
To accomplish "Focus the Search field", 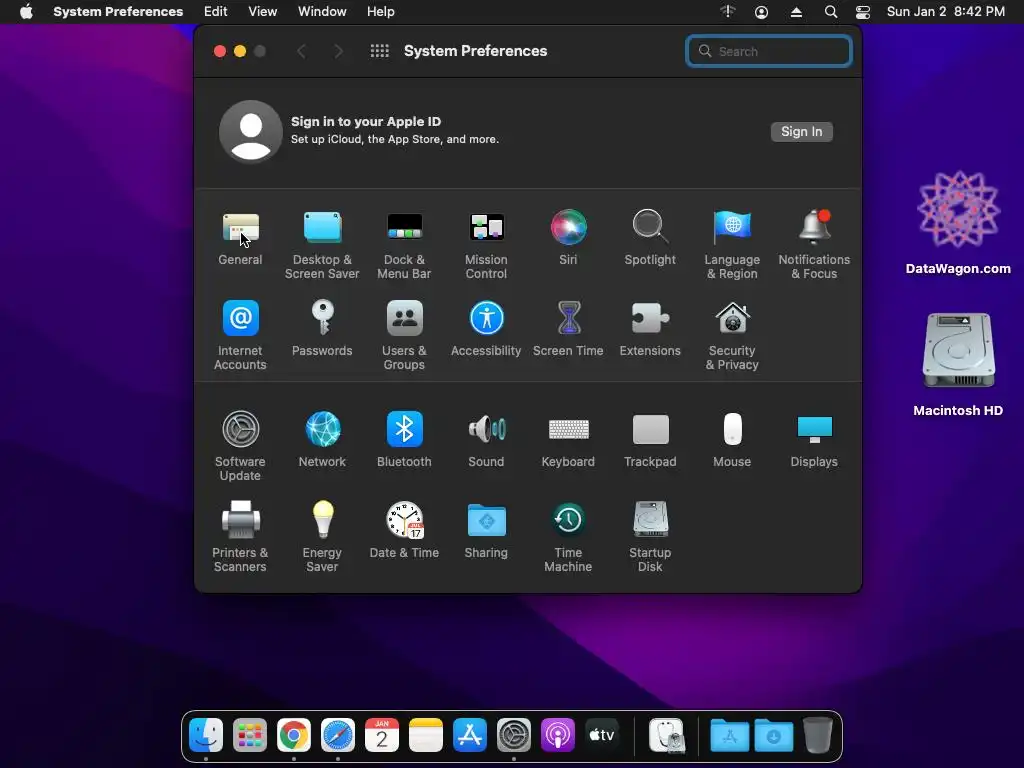I will coord(769,51).
